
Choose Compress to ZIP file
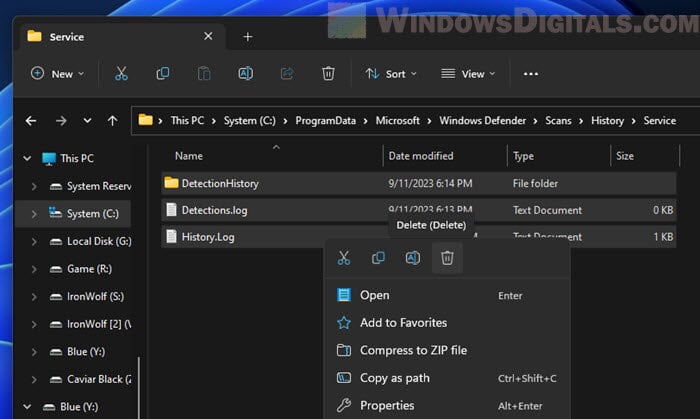[x=447, y=350]
